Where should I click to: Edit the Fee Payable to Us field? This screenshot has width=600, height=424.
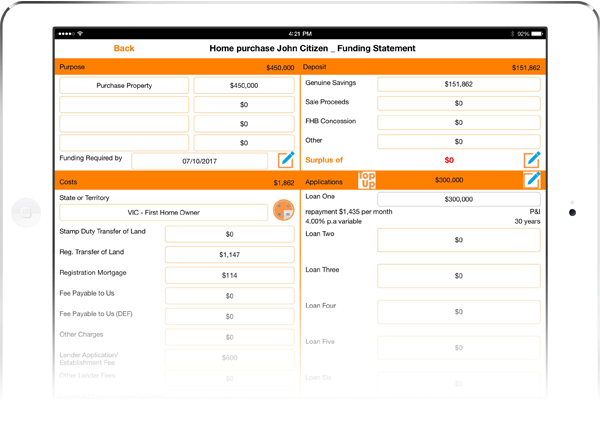[230, 296]
